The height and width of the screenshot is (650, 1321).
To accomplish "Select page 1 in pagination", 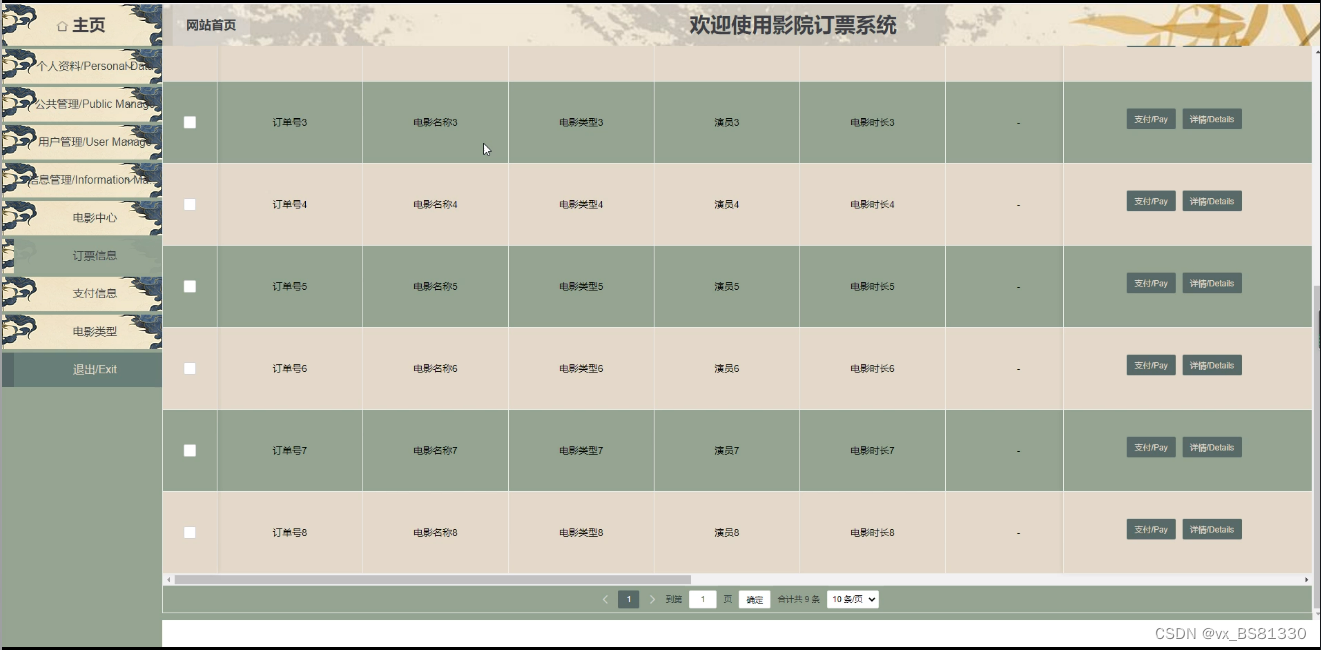I will tap(628, 600).
